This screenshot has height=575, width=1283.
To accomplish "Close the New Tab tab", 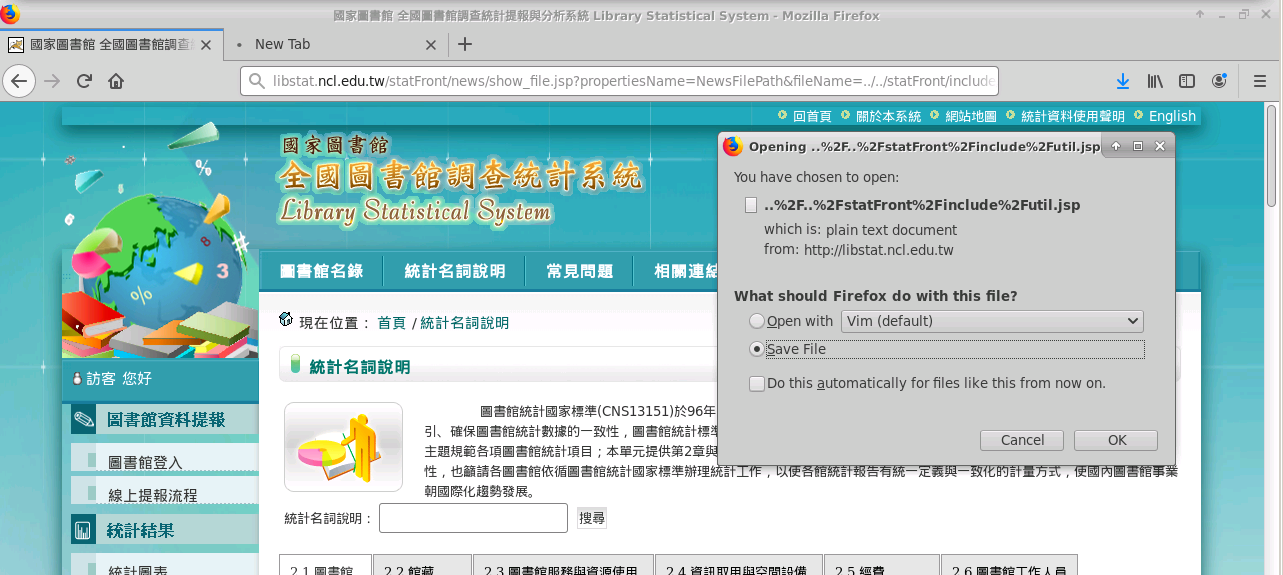I will [x=431, y=45].
